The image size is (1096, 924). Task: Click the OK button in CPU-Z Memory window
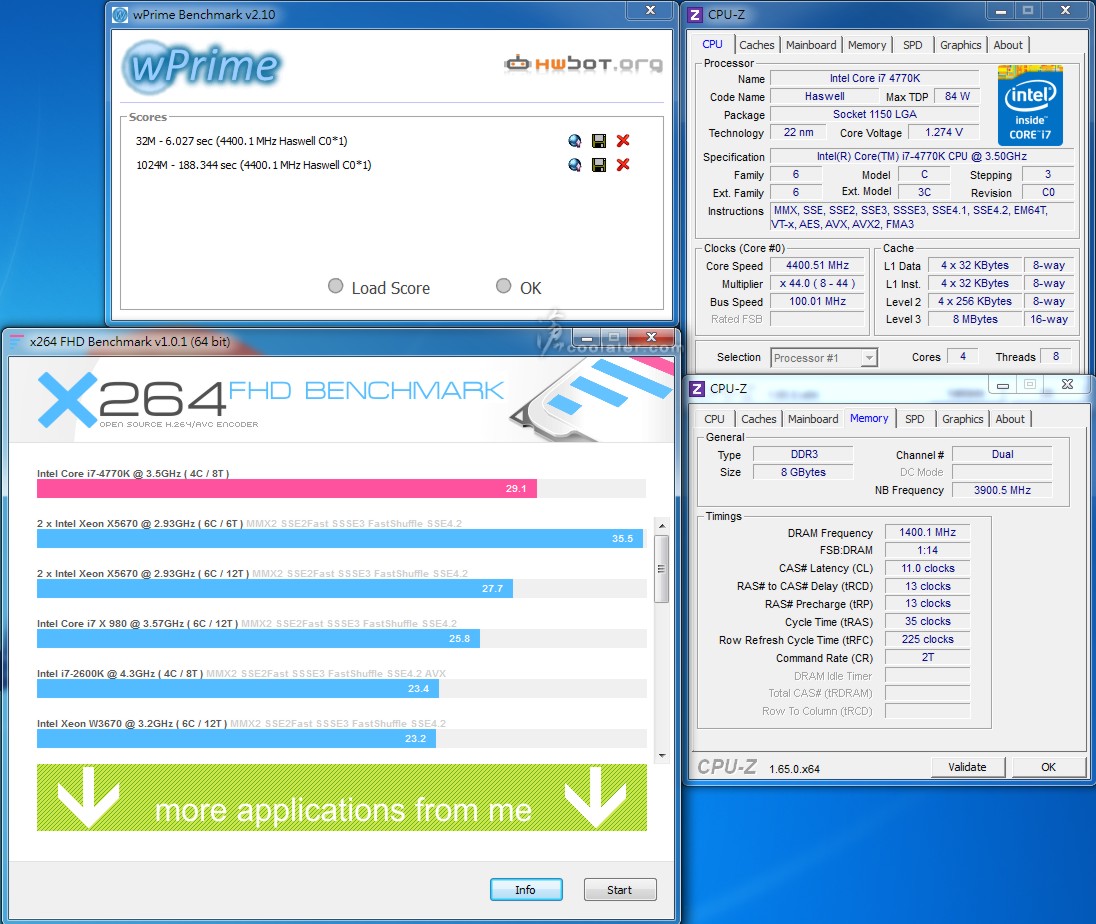coord(1048,767)
